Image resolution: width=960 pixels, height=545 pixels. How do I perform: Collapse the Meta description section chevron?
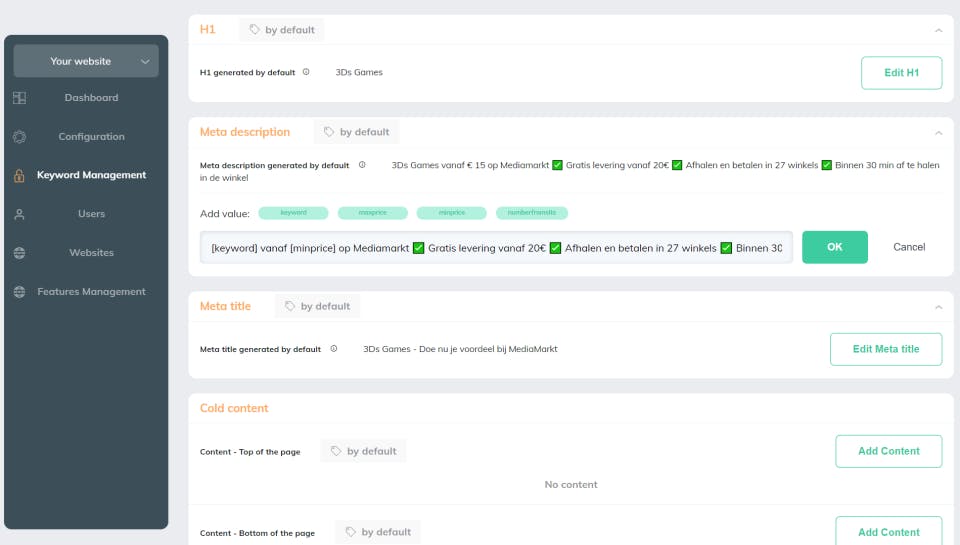coord(938,132)
